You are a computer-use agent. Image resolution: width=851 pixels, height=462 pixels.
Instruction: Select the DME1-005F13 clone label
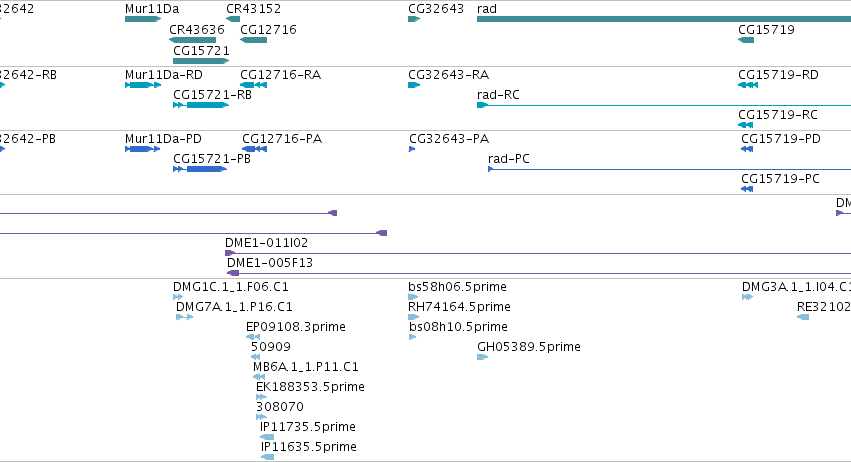pyautogui.click(x=270, y=262)
